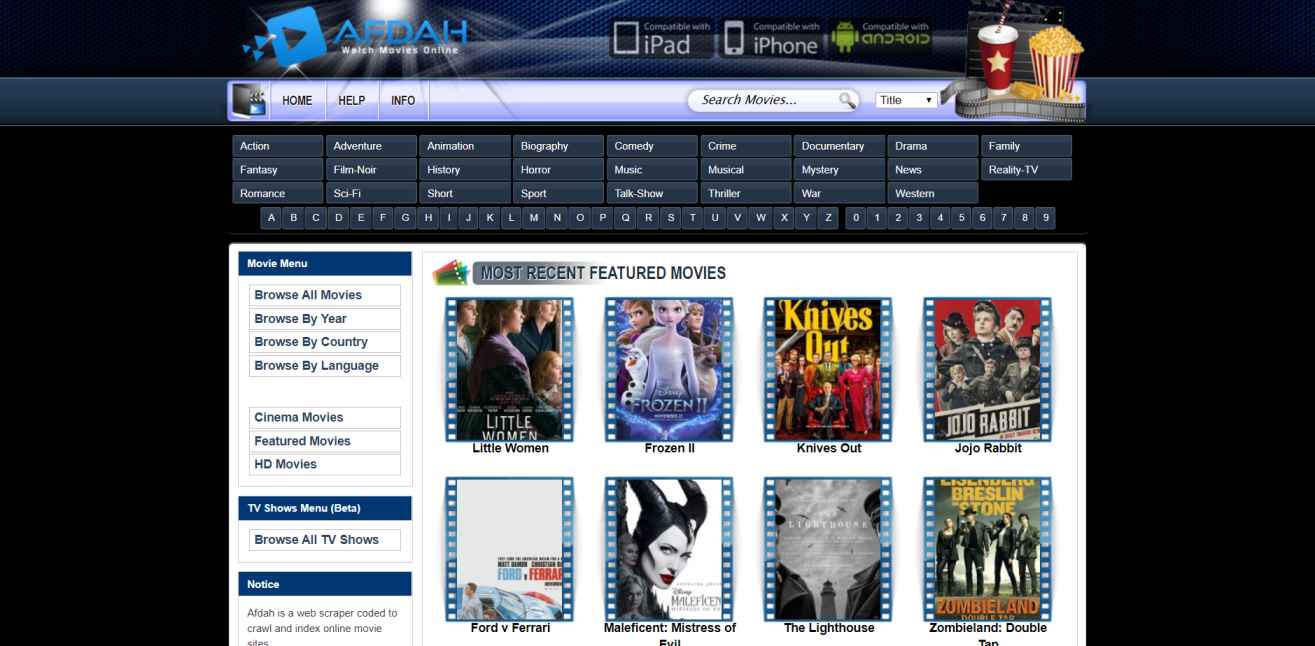Browse movies starting with letter Q
1315x646 pixels.
click(x=625, y=218)
